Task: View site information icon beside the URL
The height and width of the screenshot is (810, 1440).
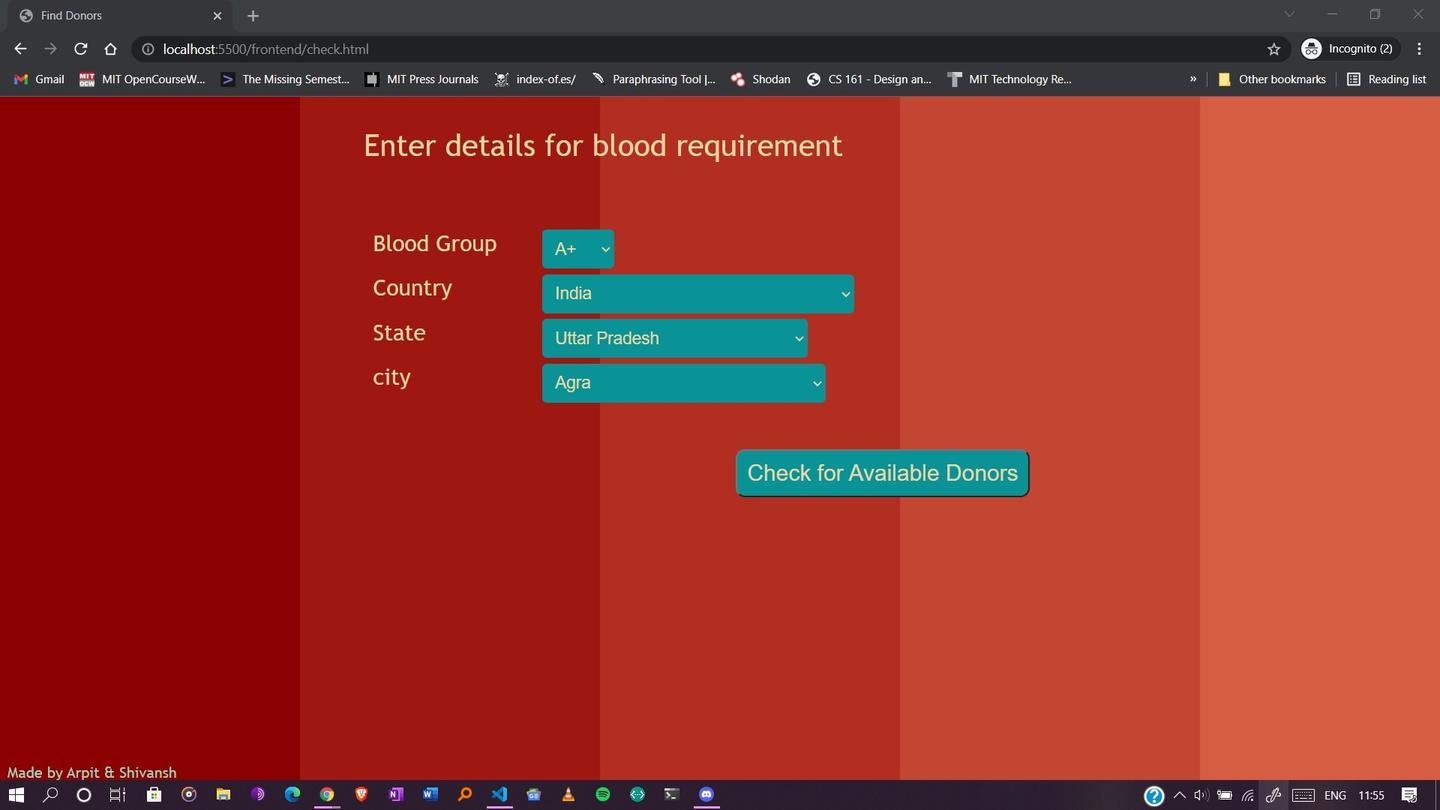Action: (147, 49)
